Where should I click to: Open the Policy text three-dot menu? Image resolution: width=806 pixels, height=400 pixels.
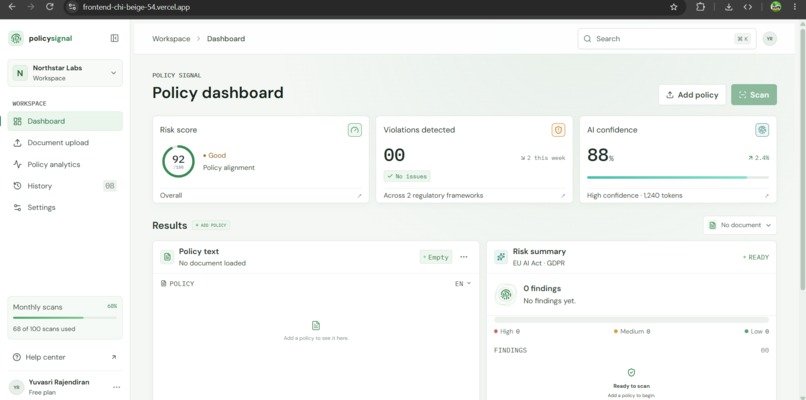point(464,257)
